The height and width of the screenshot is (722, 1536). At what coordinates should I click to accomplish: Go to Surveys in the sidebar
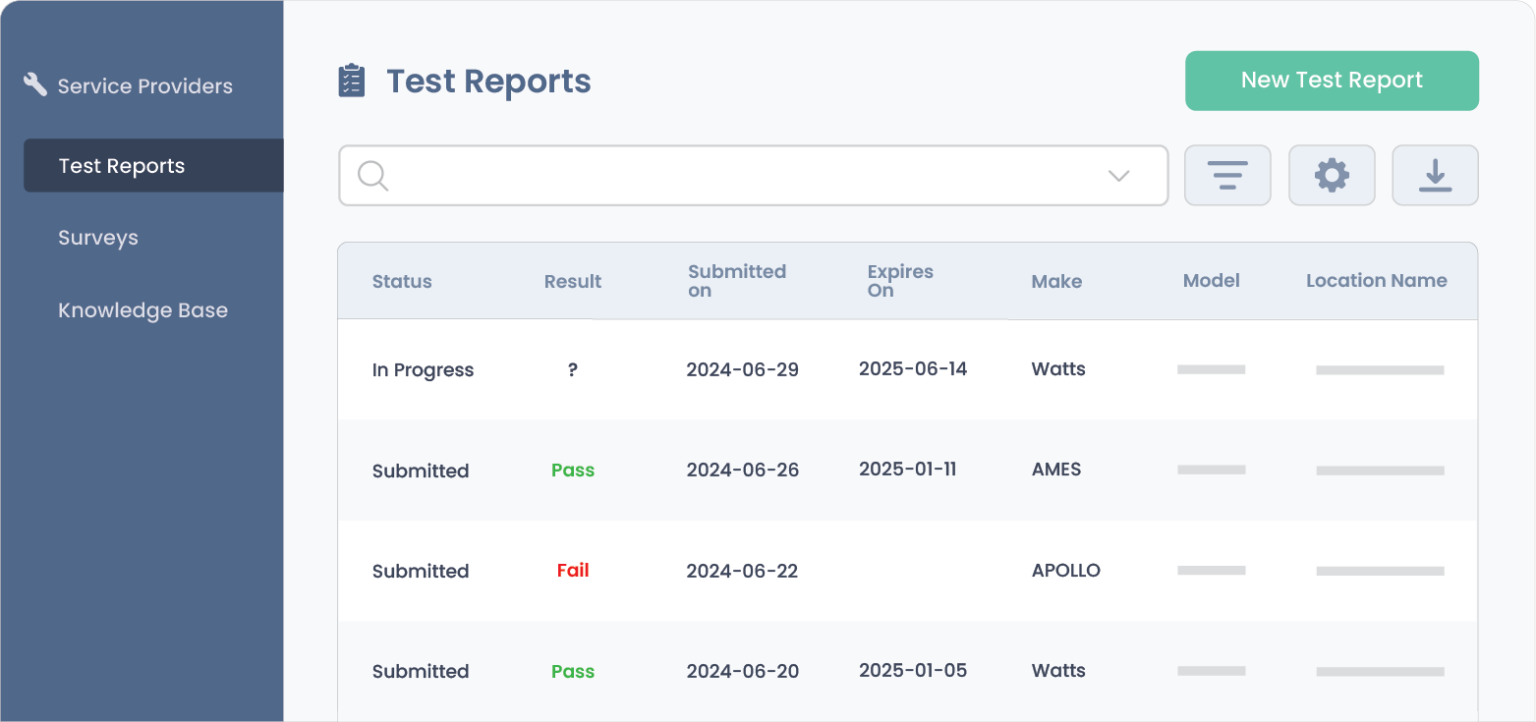(x=98, y=238)
